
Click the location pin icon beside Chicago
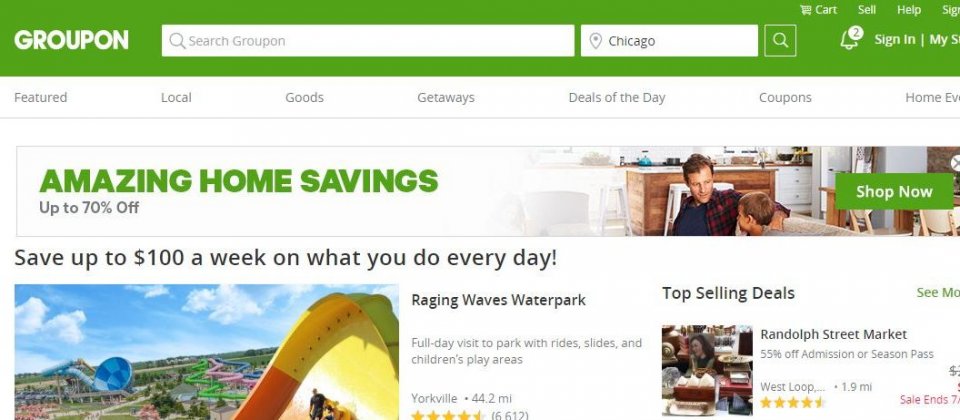(x=595, y=41)
